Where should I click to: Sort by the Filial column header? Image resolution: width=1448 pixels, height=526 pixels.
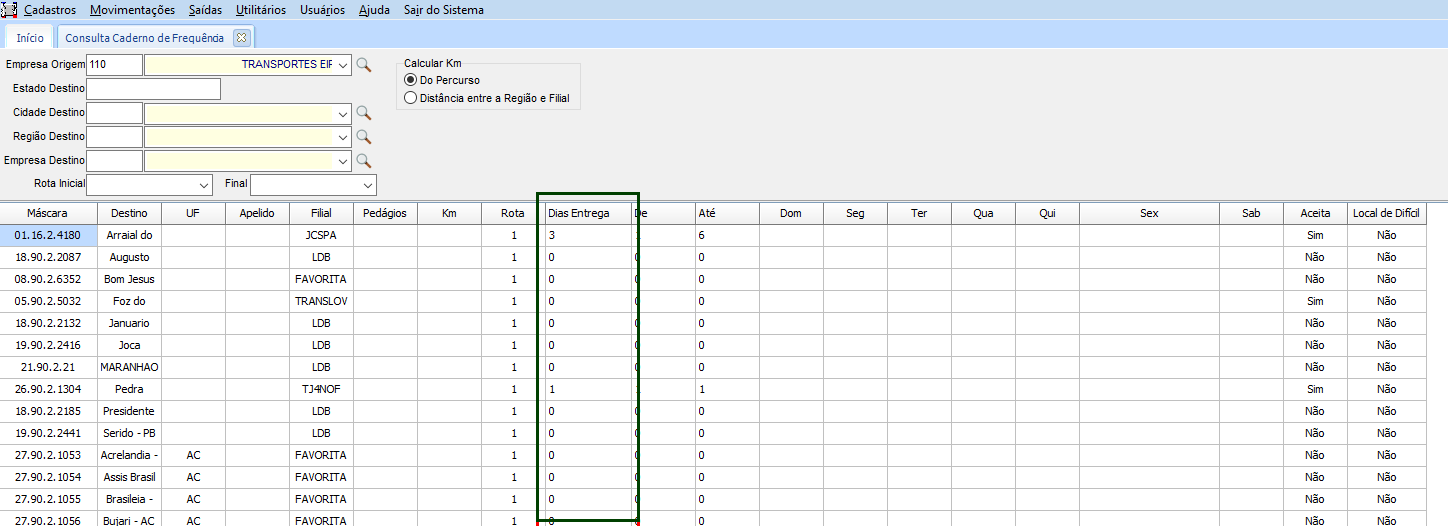pyautogui.click(x=321, y=213)
